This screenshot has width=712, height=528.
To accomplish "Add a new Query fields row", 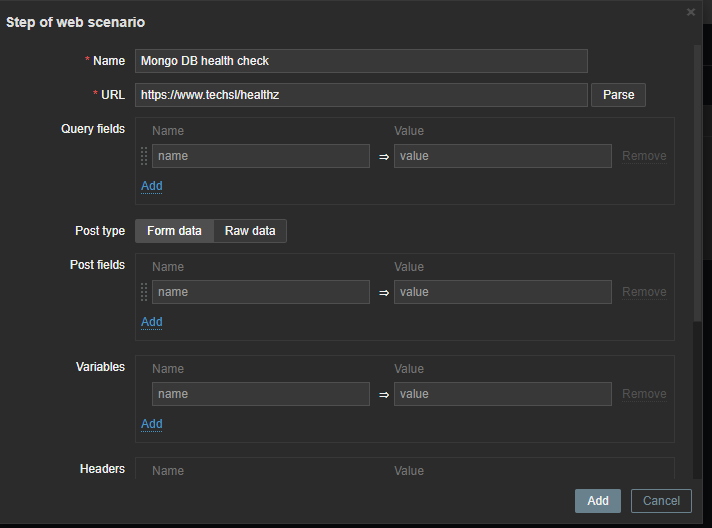I will [151, 186].
